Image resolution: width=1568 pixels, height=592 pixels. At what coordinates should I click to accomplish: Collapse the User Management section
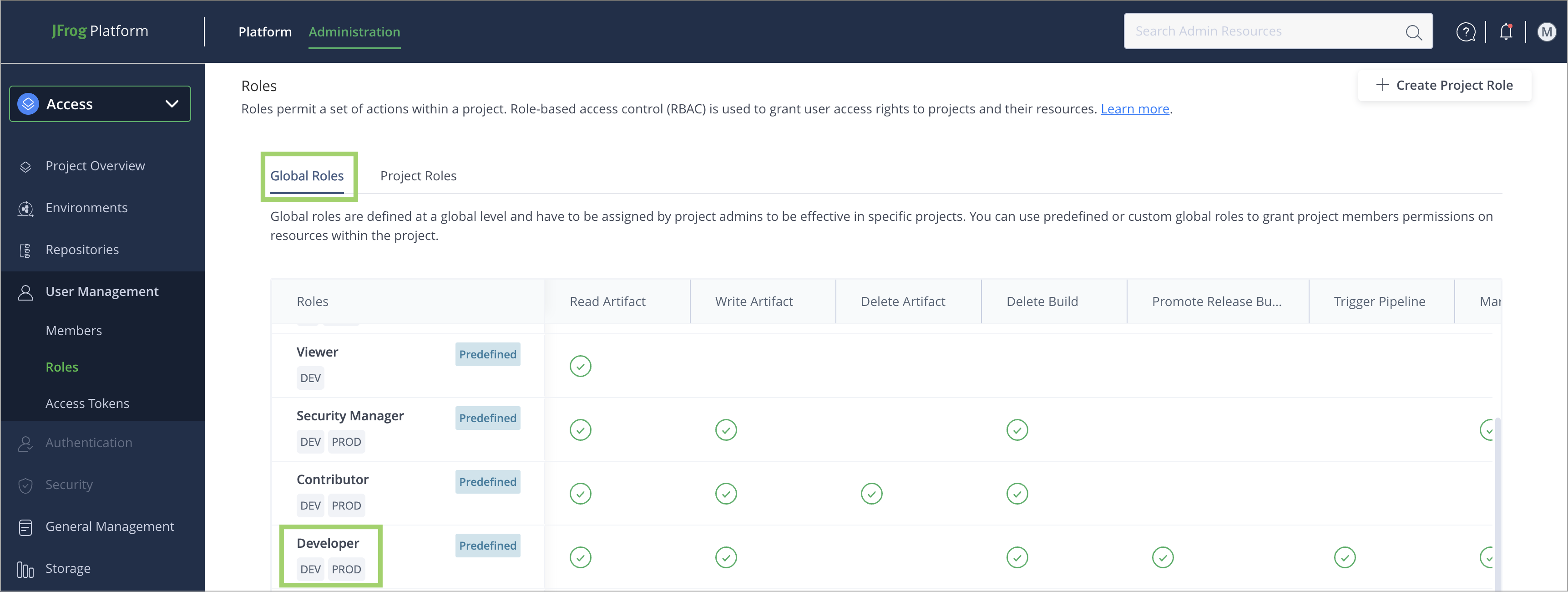pyautogui.click(x=101, y=292)
